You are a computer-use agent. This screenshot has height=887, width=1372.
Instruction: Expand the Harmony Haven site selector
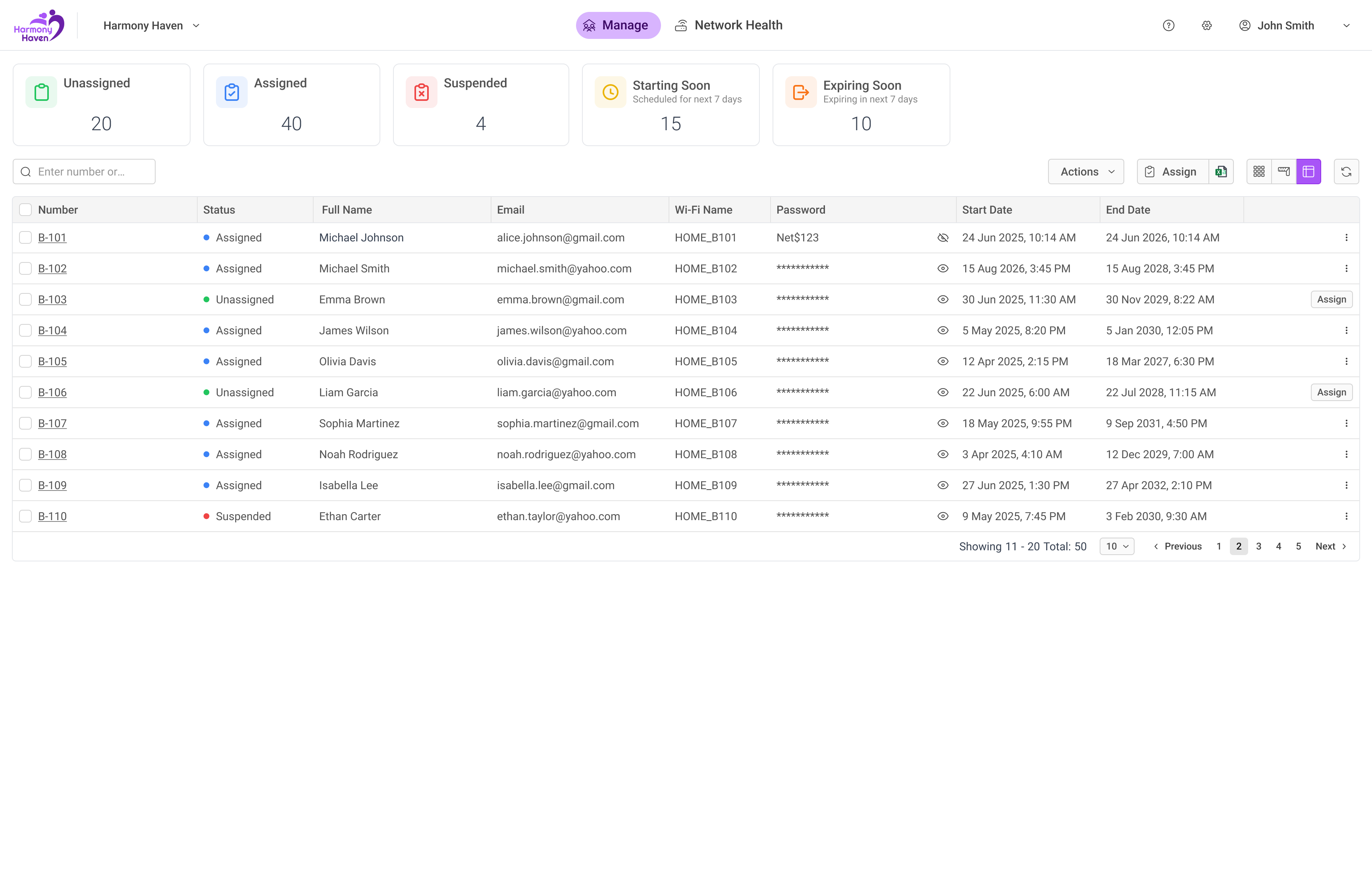[151, 25]
